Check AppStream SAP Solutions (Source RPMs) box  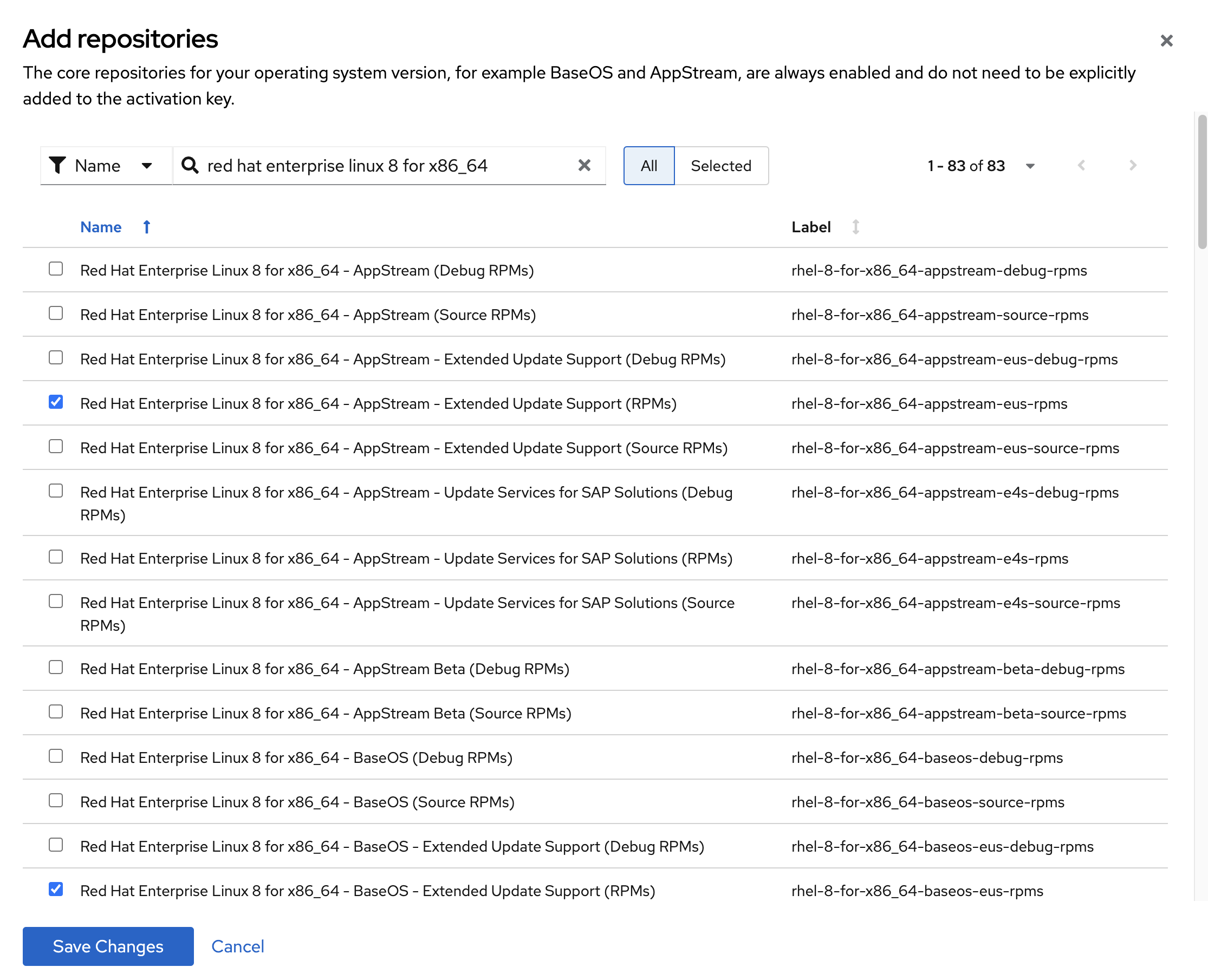click(56, 602)
